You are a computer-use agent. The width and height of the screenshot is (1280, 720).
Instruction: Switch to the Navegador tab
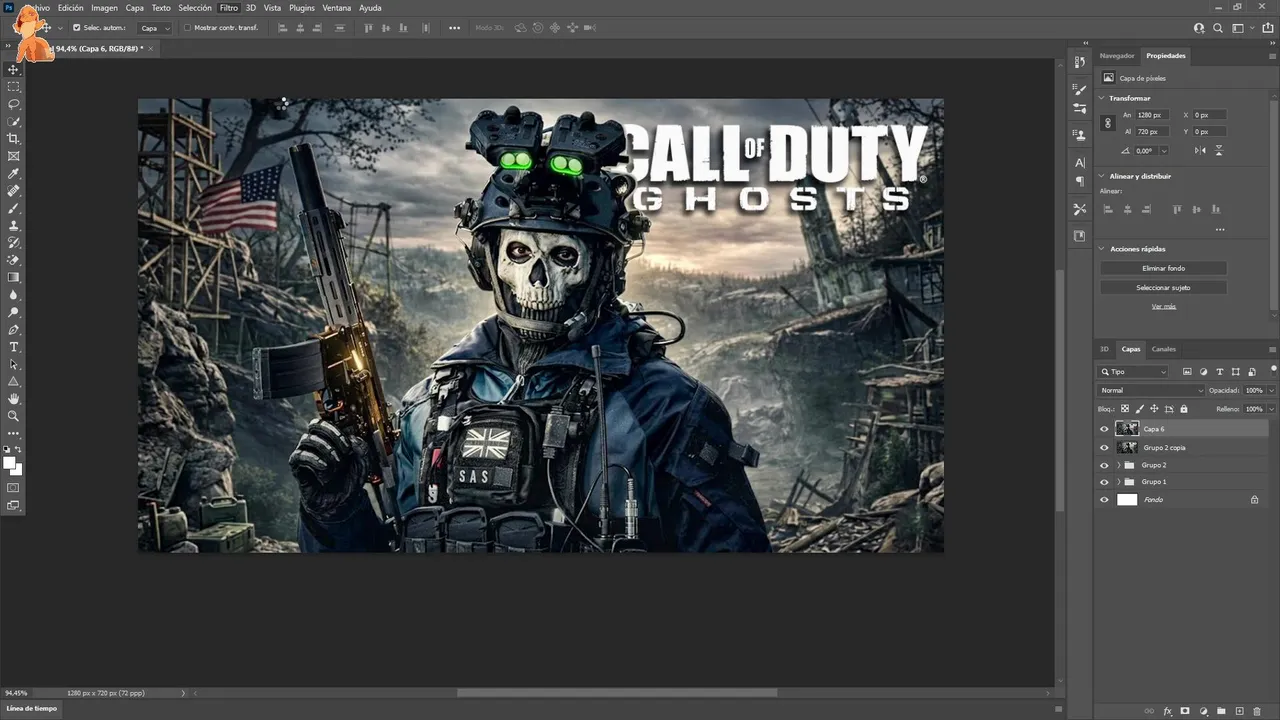[1117, 56]
